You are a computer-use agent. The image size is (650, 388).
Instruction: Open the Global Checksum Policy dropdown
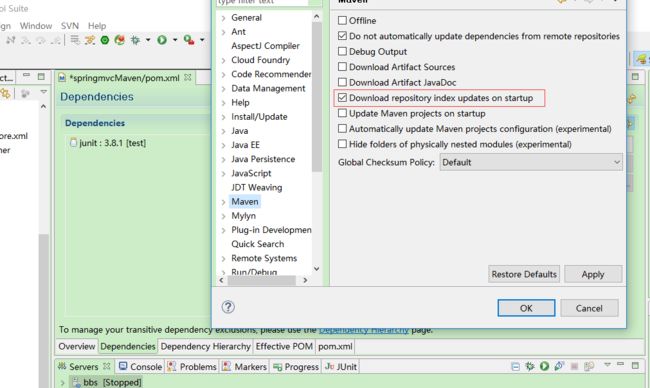(x=531, y=162)
